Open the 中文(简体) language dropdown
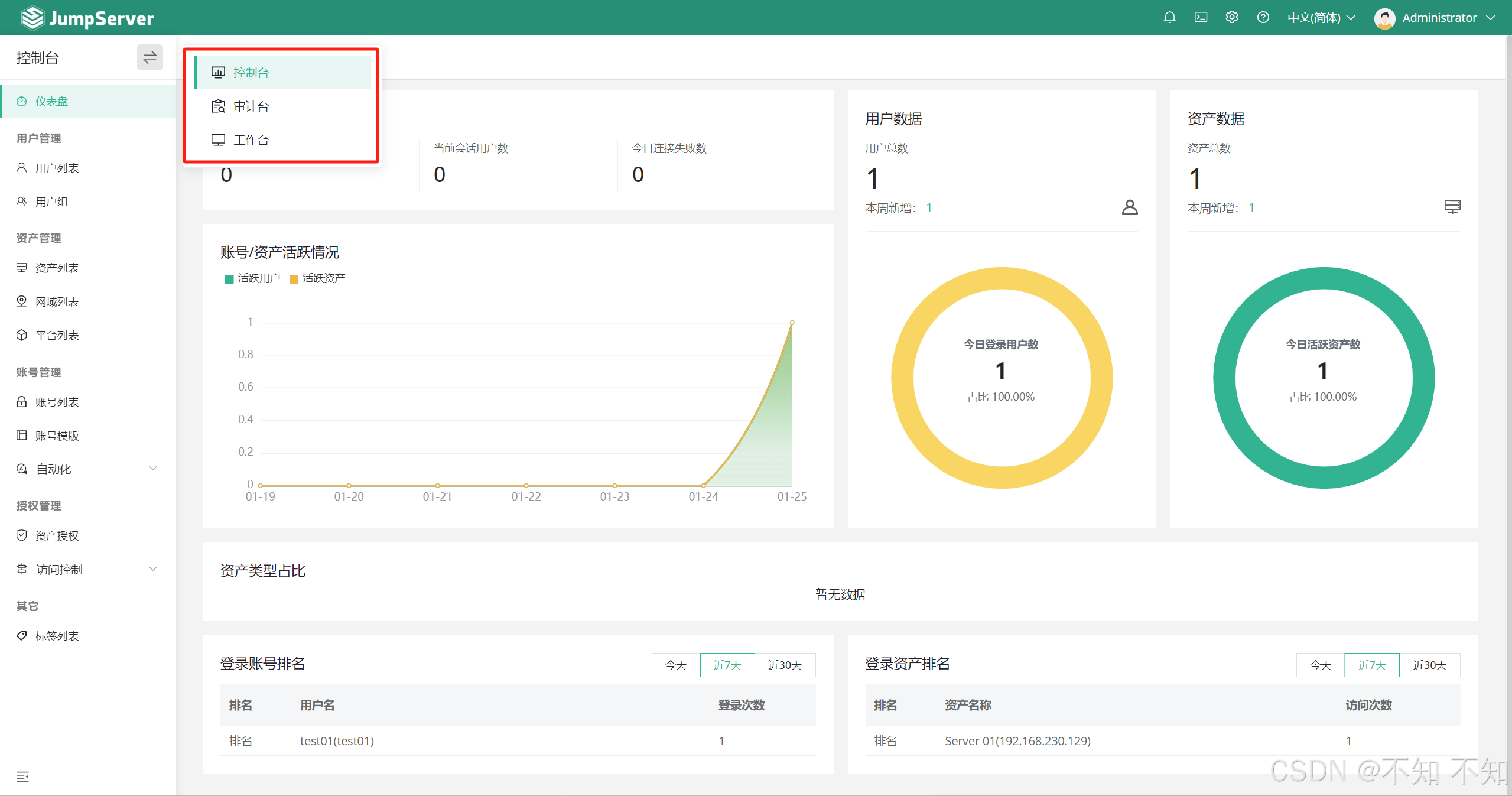The width and height of the screenshot is (1512, 796). coord(1321,18)
